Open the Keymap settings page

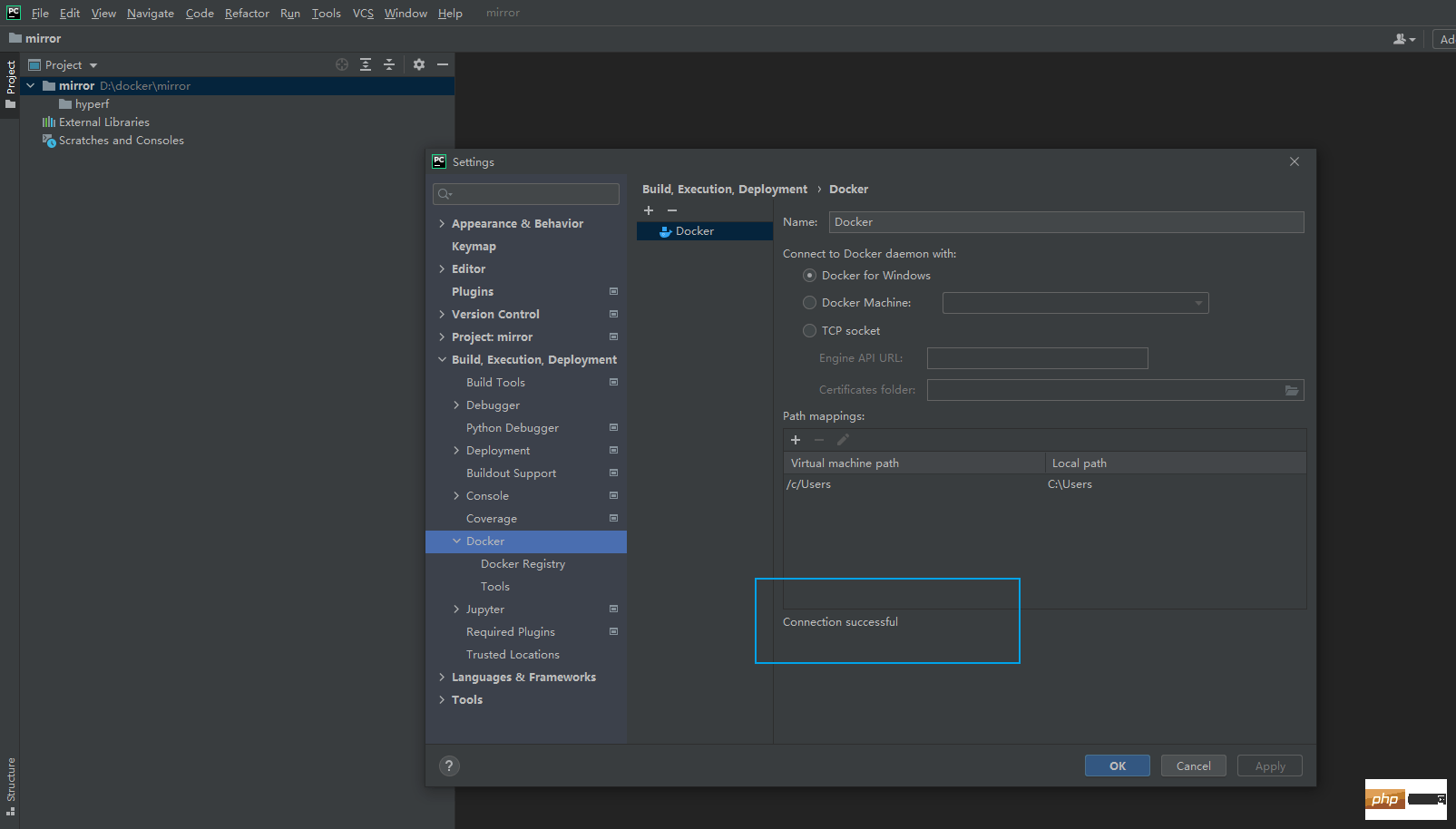click(x=474, y=246)
